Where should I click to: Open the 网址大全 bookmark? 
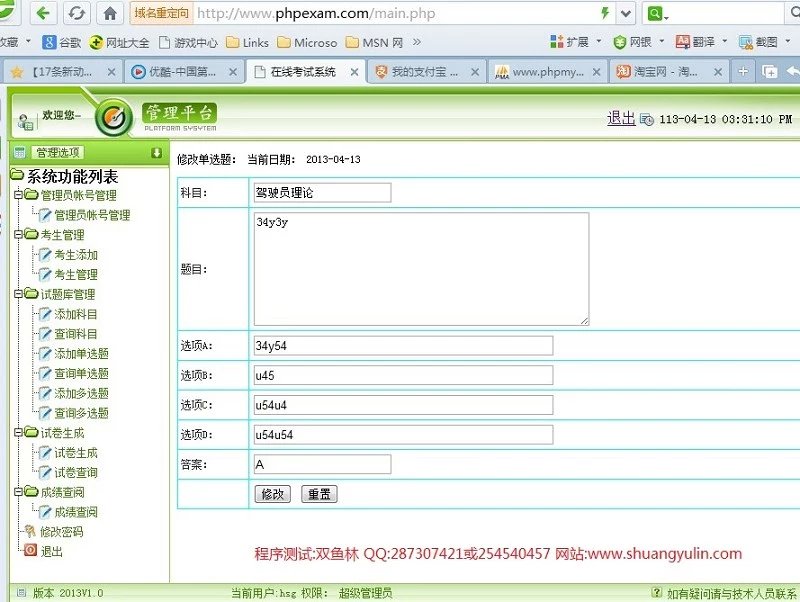point(119,42)
